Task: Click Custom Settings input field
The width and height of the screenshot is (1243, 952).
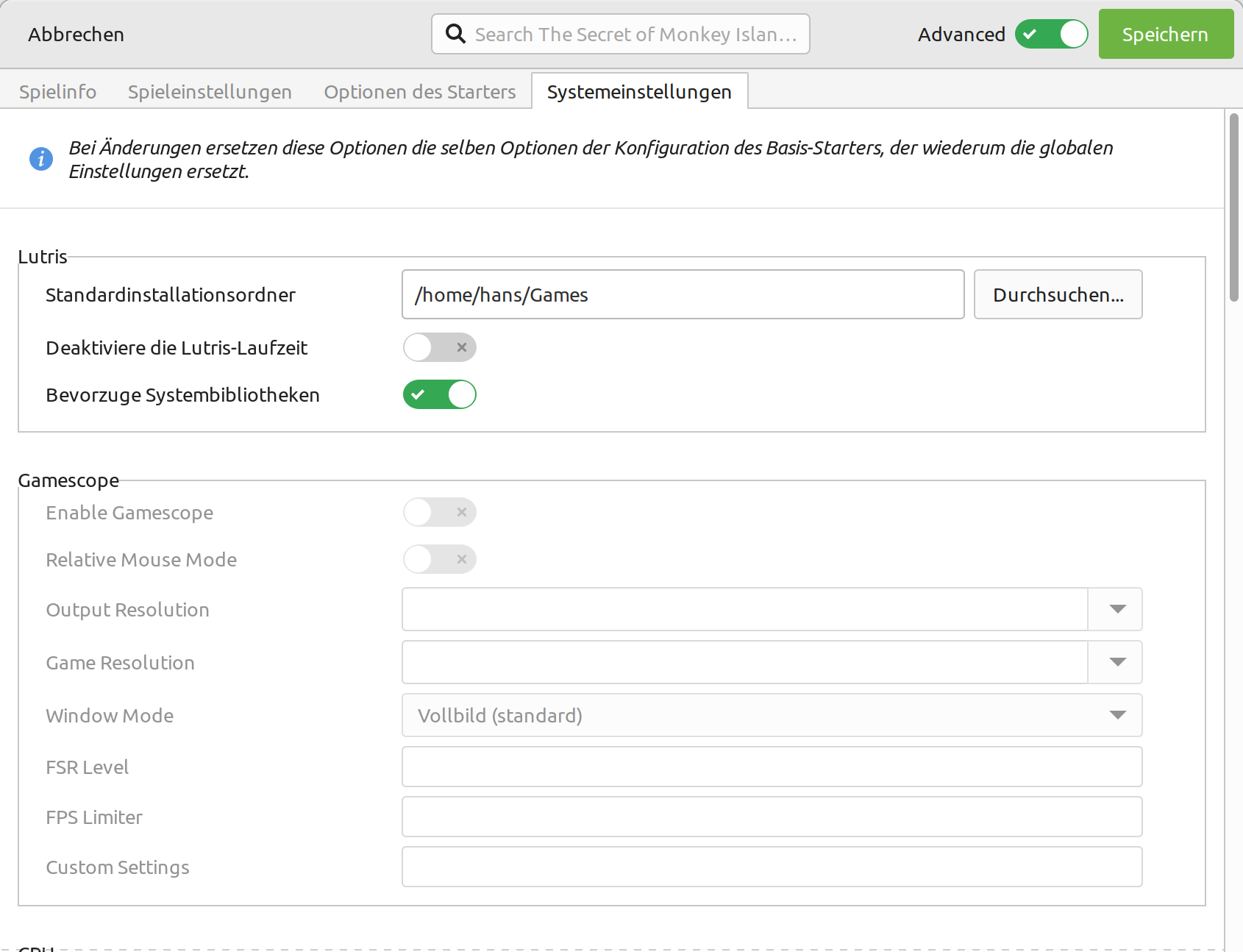Action: tap(772, 867)
